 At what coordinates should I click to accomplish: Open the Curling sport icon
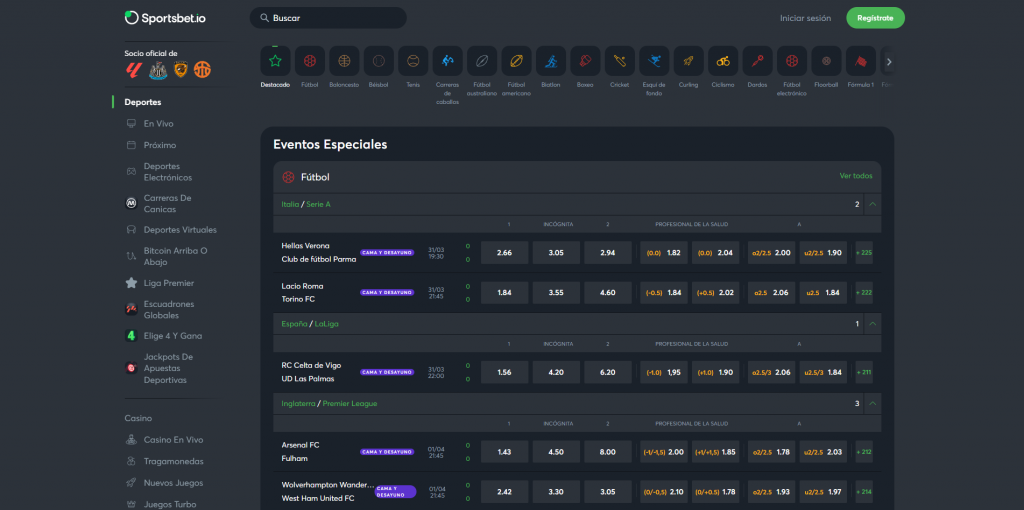point(688,61)
